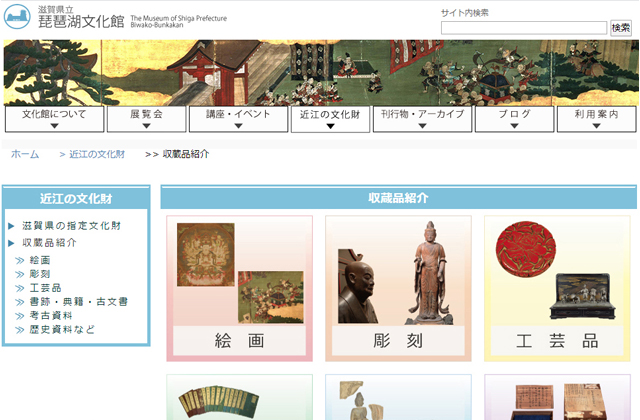Open the 講座・イベント menu
The width and height of the screenshot is (640, 420).
click(237, 119)
